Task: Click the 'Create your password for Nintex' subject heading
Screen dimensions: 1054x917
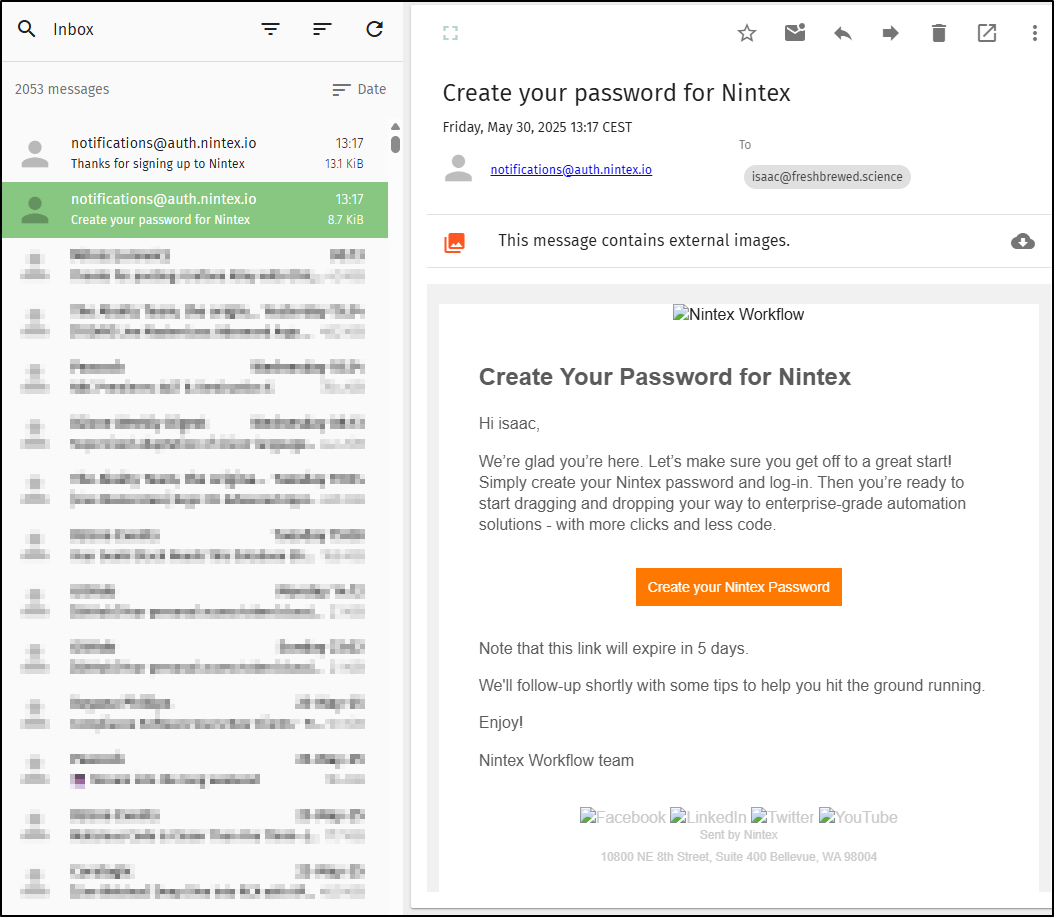Action: pos(616,93)
